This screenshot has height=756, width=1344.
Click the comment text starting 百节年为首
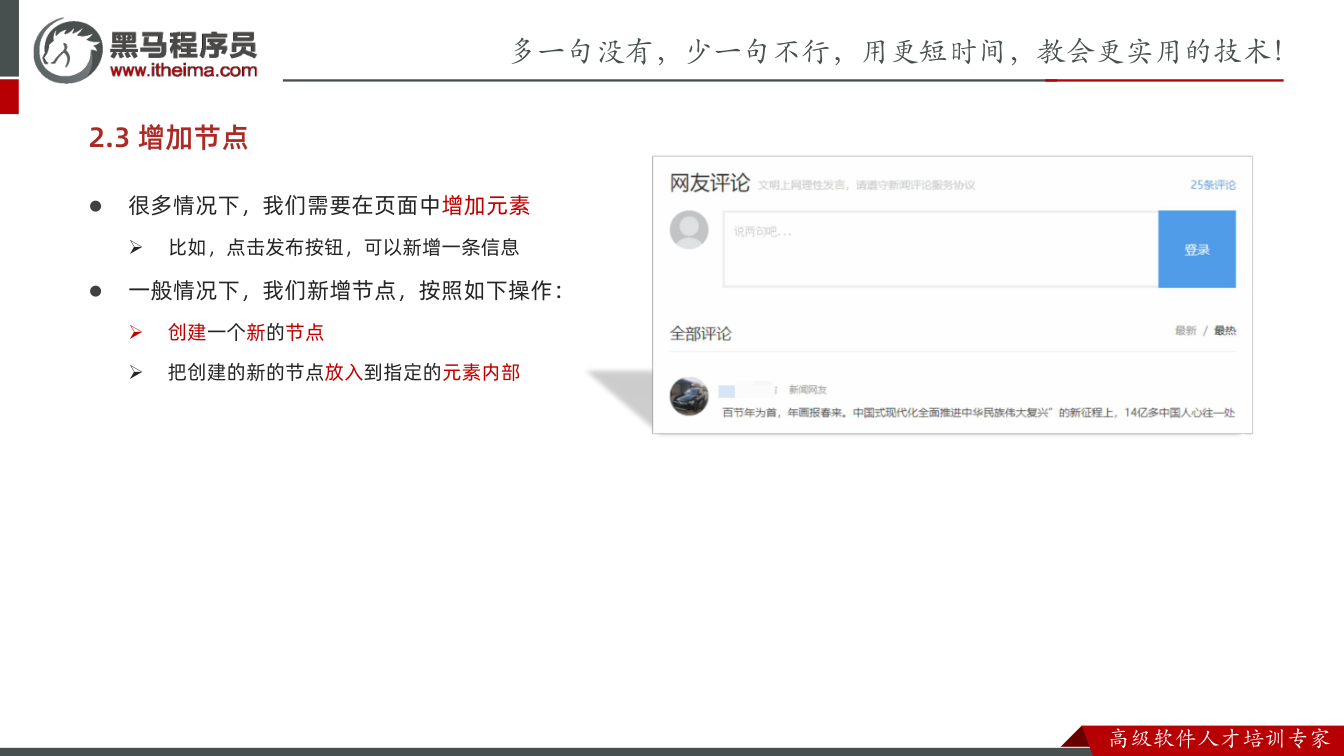tap(979, 412)
